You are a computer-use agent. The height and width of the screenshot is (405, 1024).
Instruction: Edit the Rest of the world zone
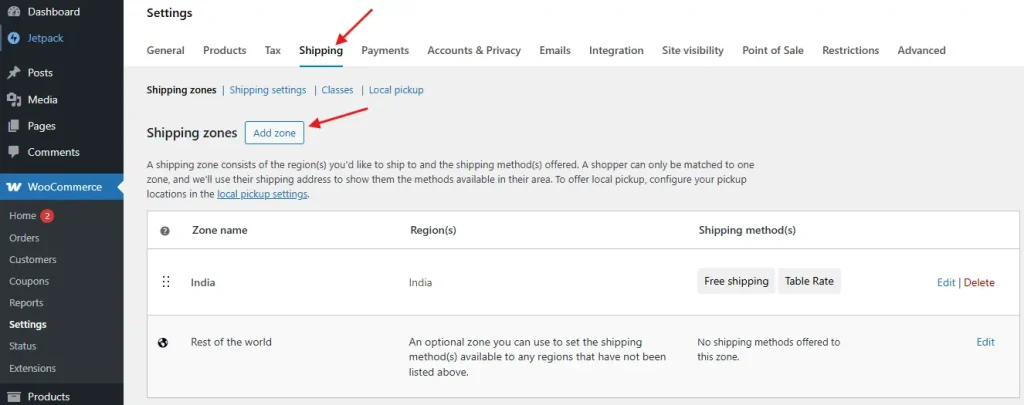(985, 342)
